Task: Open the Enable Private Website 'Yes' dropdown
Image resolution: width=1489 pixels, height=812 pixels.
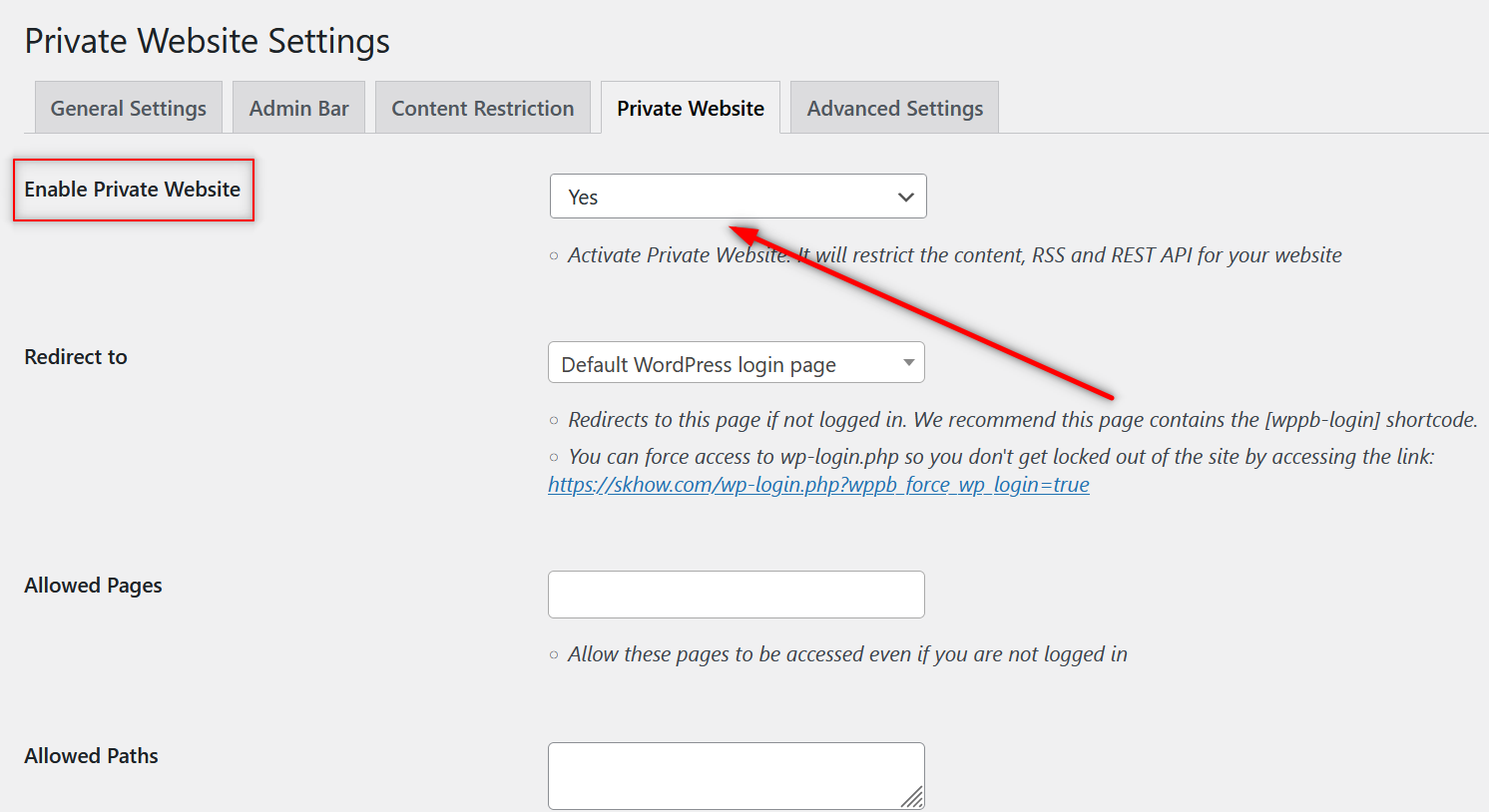Action: 719,197
